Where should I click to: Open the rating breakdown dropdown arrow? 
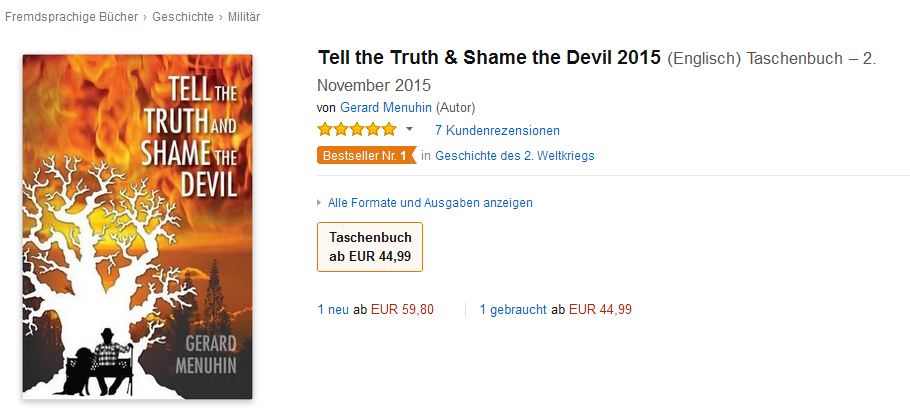[409, 130]
